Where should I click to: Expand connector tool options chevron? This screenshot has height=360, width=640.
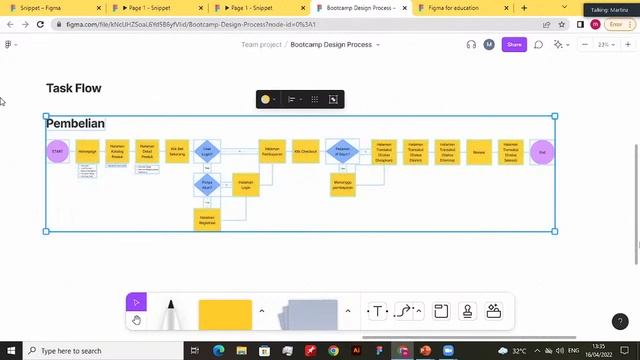[419, 311]
